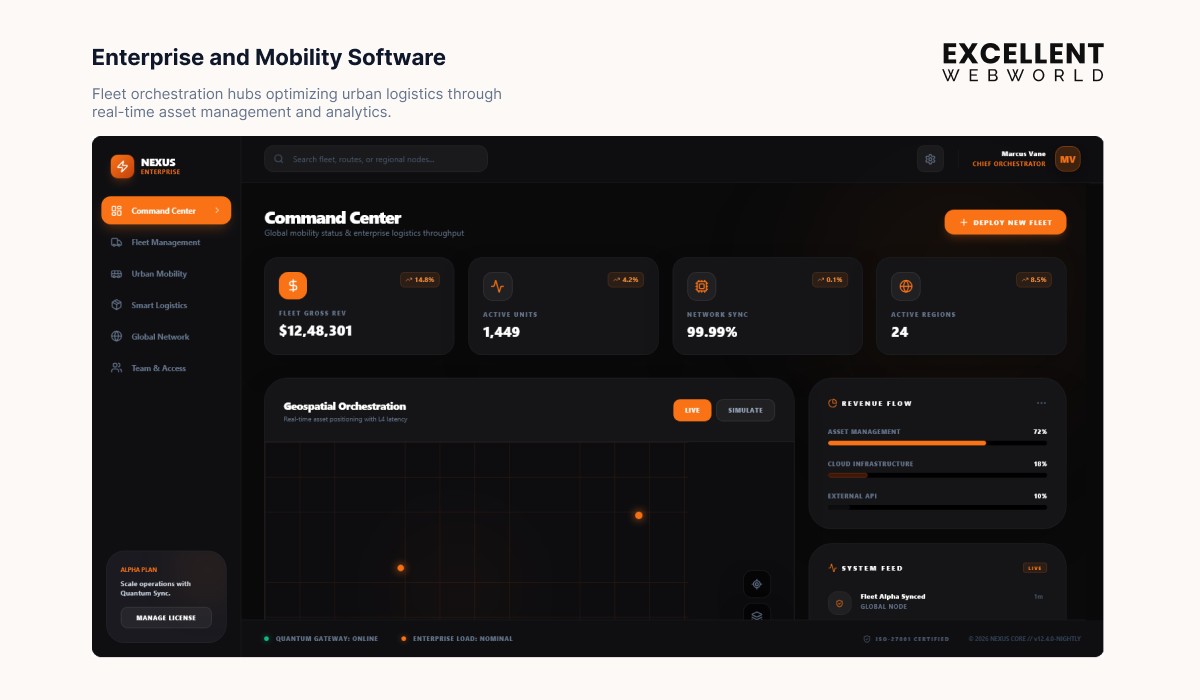
Task: Switch to SIMULATE mode on the map
Action: click(745, 410)
